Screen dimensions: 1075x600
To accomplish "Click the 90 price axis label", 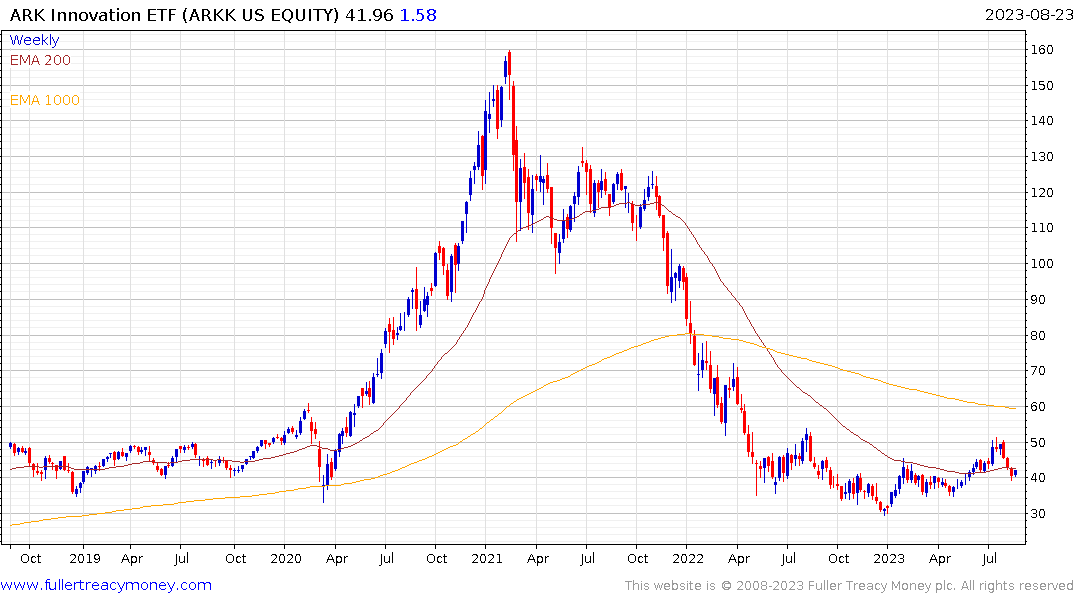I will pyautogui.click(x=1039, y=300).
